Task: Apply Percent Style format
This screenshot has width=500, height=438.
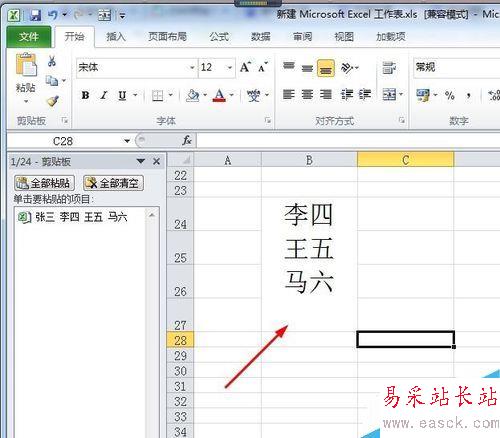Action: click(450, 96)
